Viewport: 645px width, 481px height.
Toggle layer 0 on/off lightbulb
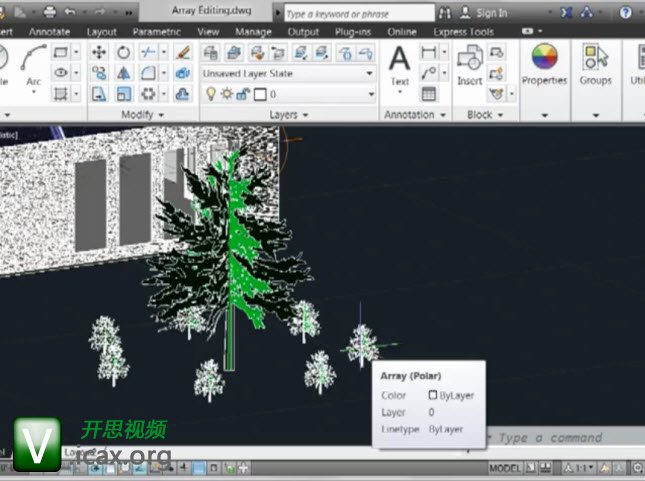click(211, 94)
